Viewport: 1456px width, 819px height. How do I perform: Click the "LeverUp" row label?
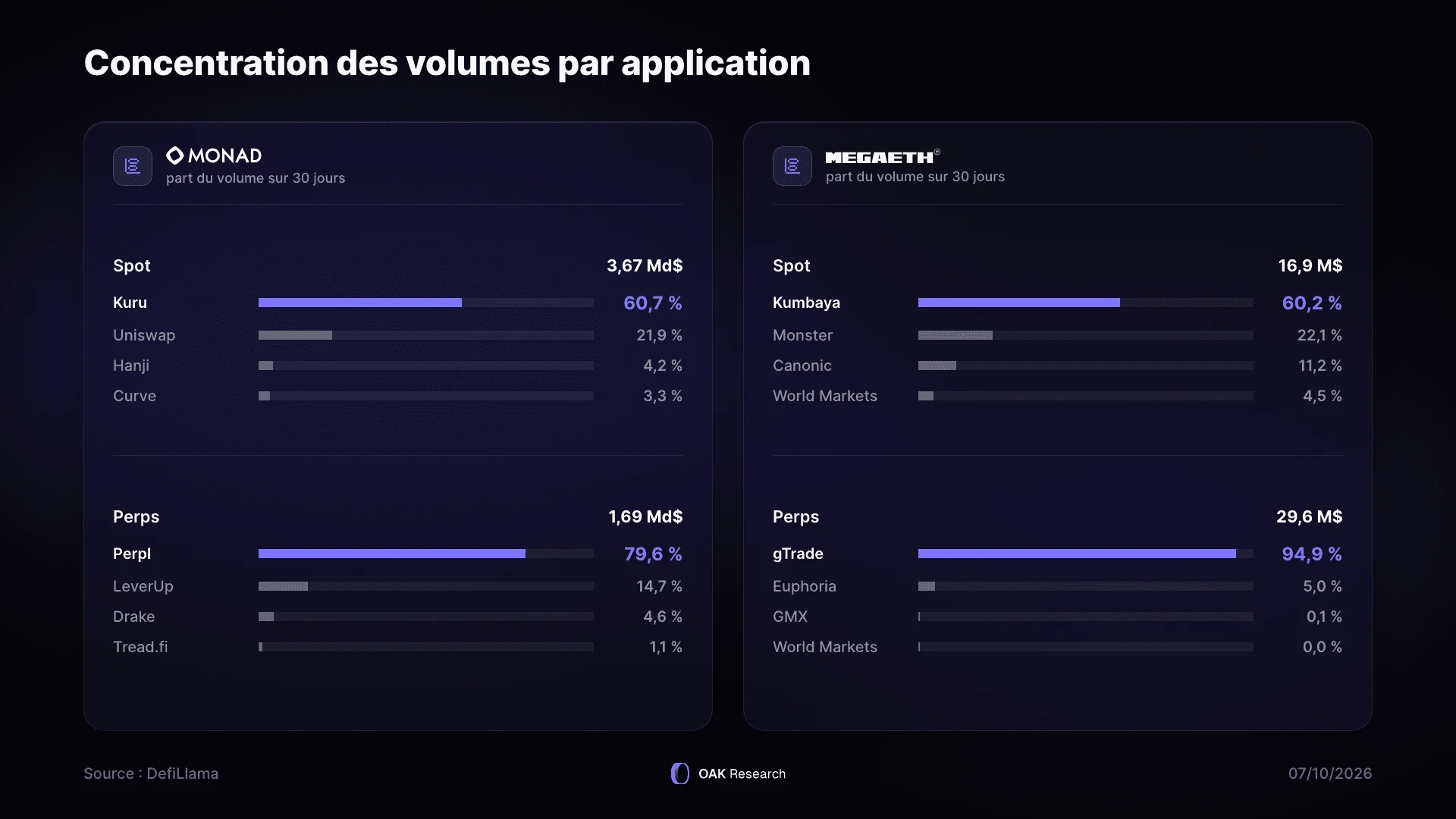pyautogui.click(x=143, y=586)
